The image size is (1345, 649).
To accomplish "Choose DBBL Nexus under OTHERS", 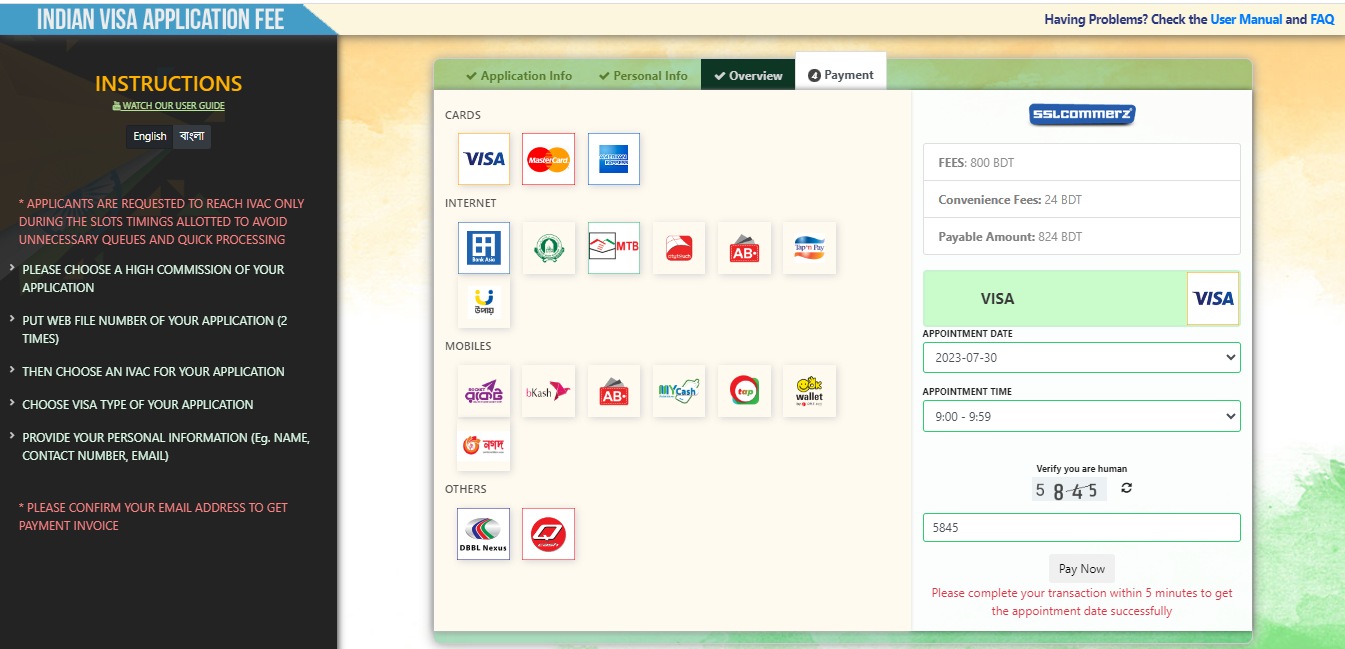I will pos(484,534).
